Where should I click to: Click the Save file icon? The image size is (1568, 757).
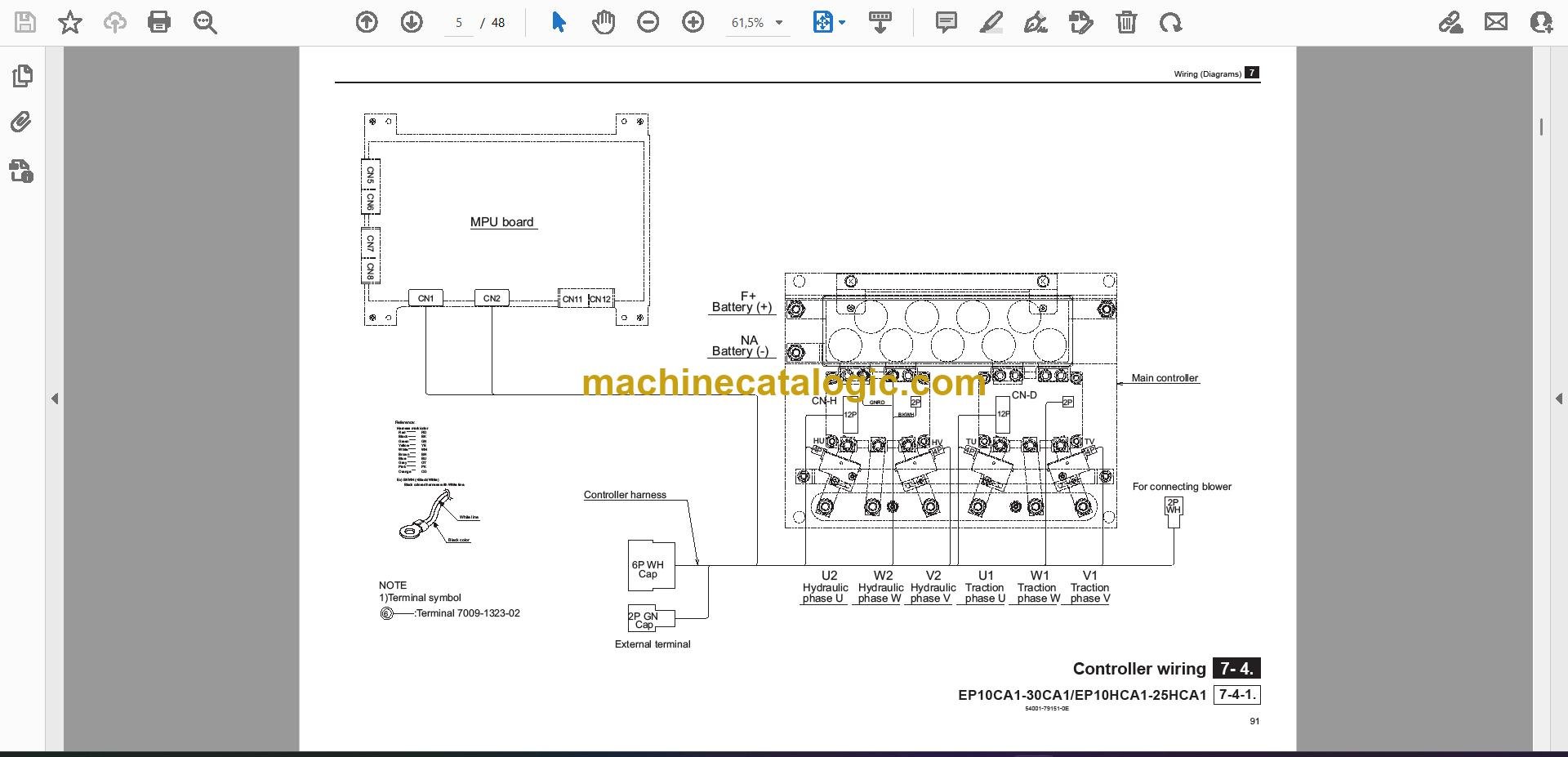tap(25, 22)
